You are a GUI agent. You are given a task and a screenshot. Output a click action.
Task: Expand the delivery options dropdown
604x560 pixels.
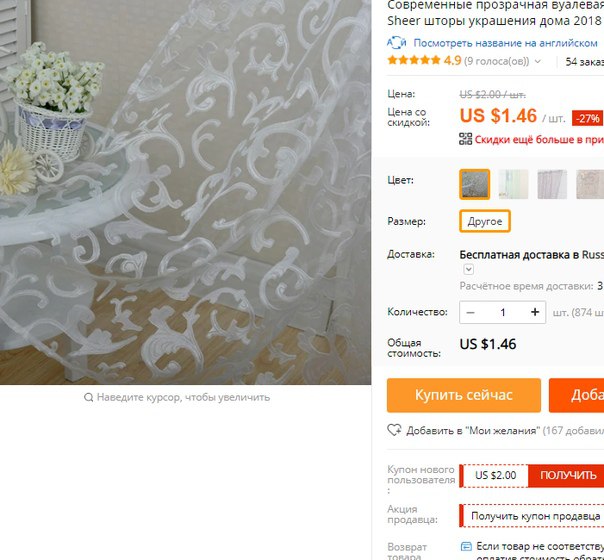(x=468, y=269)
